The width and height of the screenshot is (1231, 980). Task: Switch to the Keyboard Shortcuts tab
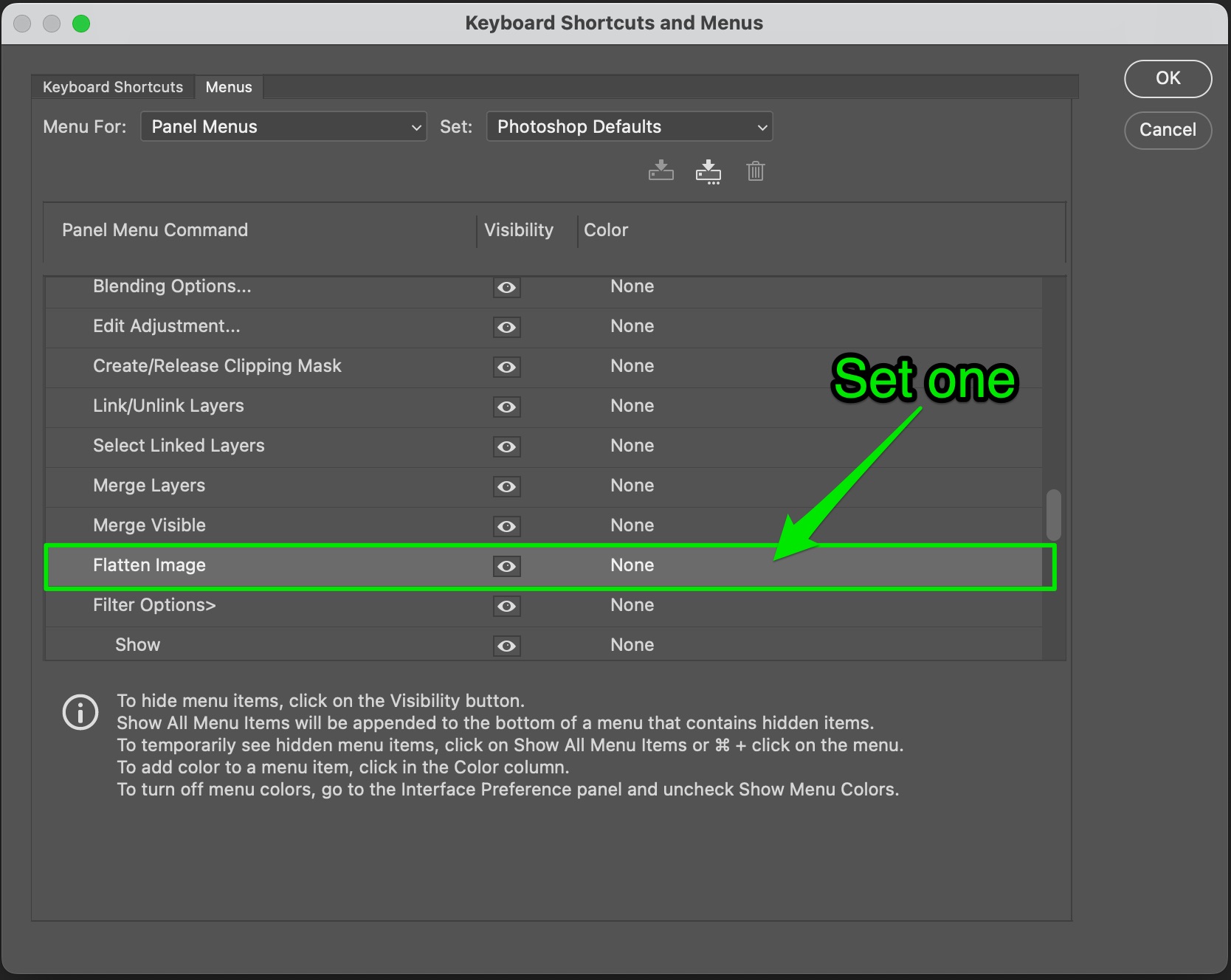(111, 86)
